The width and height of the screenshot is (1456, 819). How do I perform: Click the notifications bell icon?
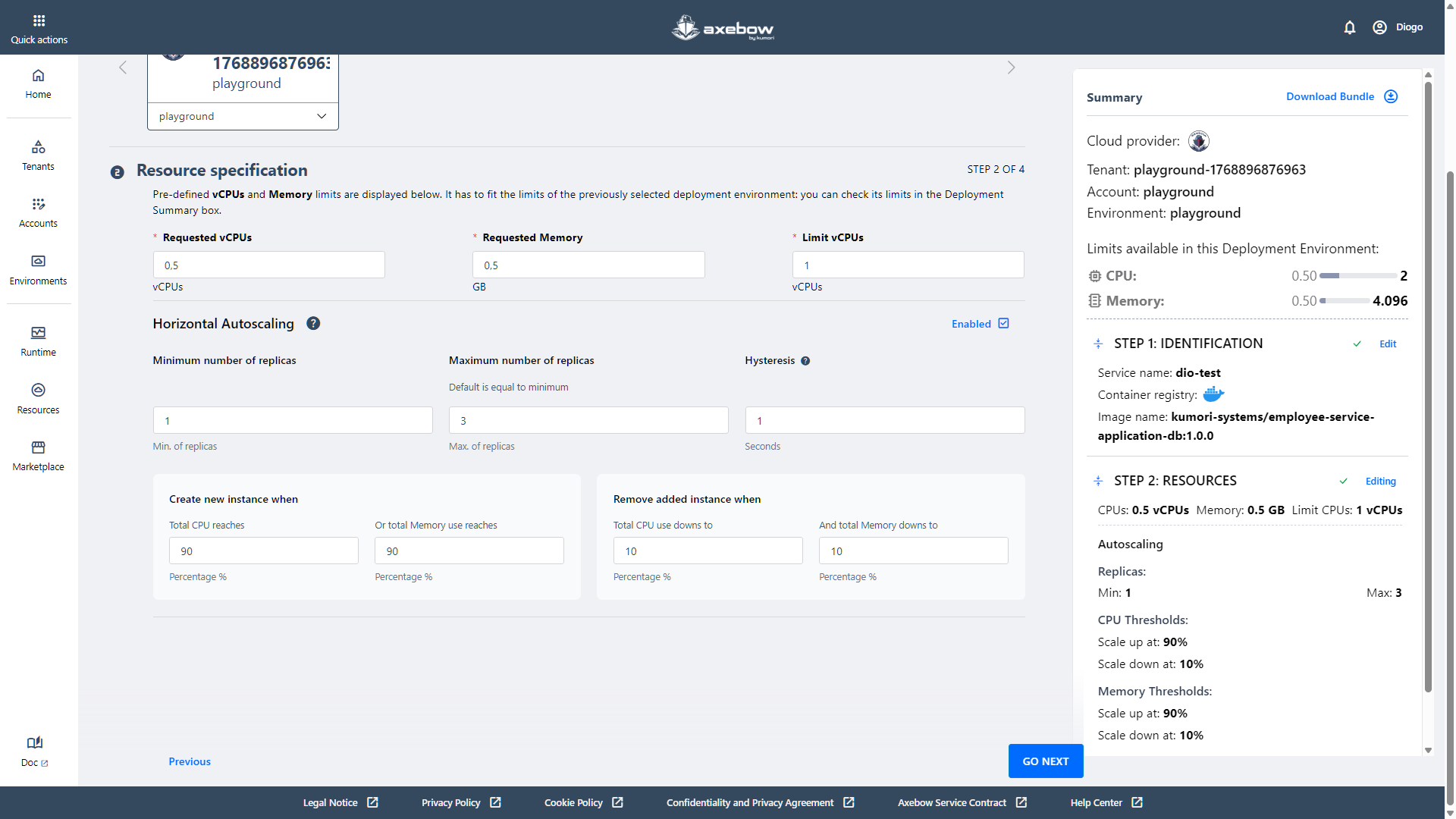coord(1349,27)
